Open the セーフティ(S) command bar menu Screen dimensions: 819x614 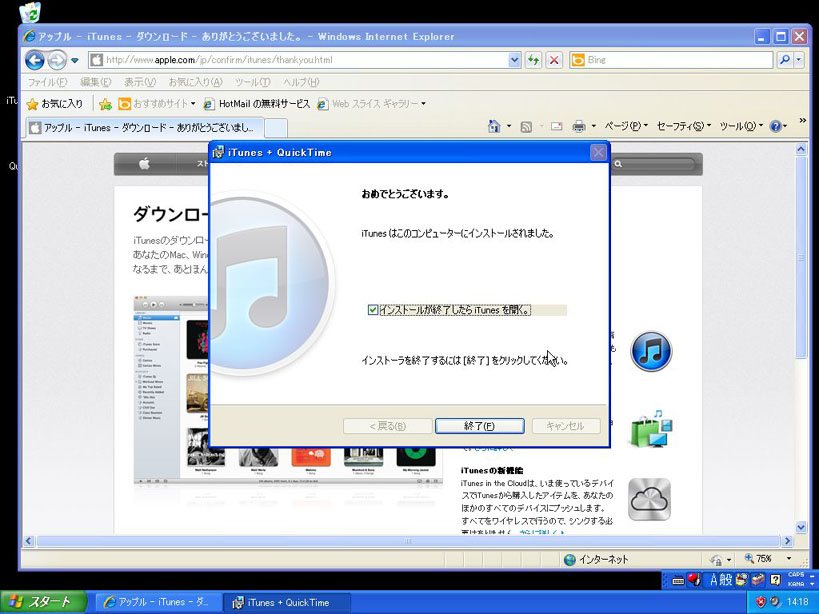coord(683,126)
